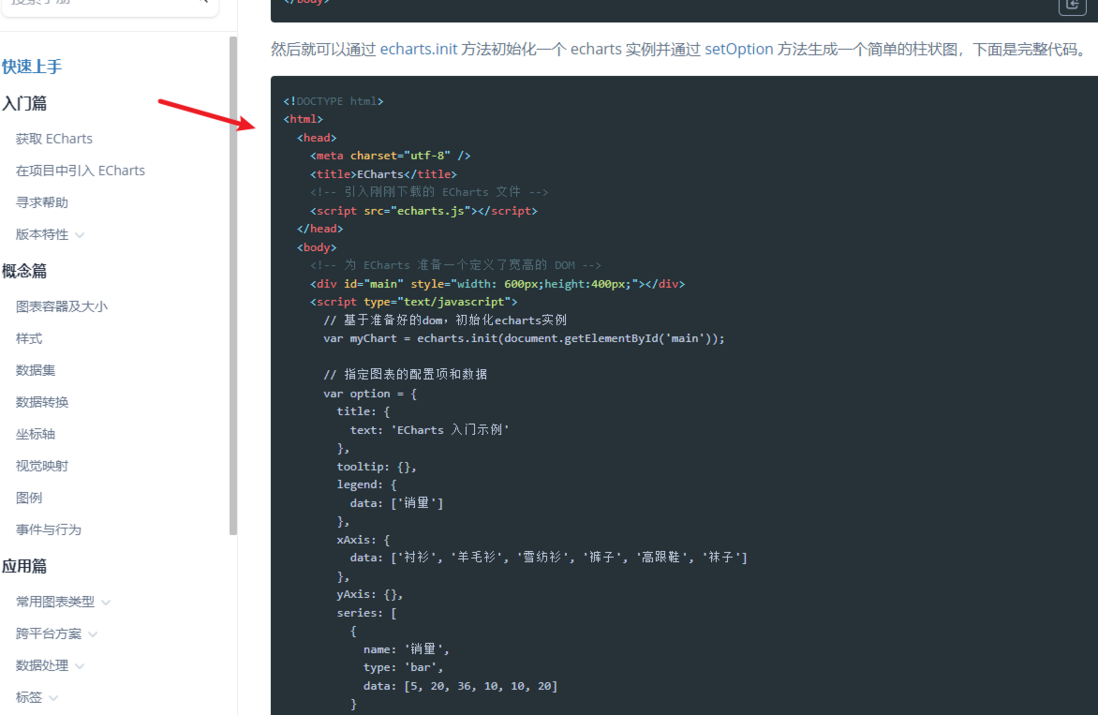The width and height of the screenshot is (1098, 715).
Task: Click the series: [ code line
Action: tap(366, 613)
